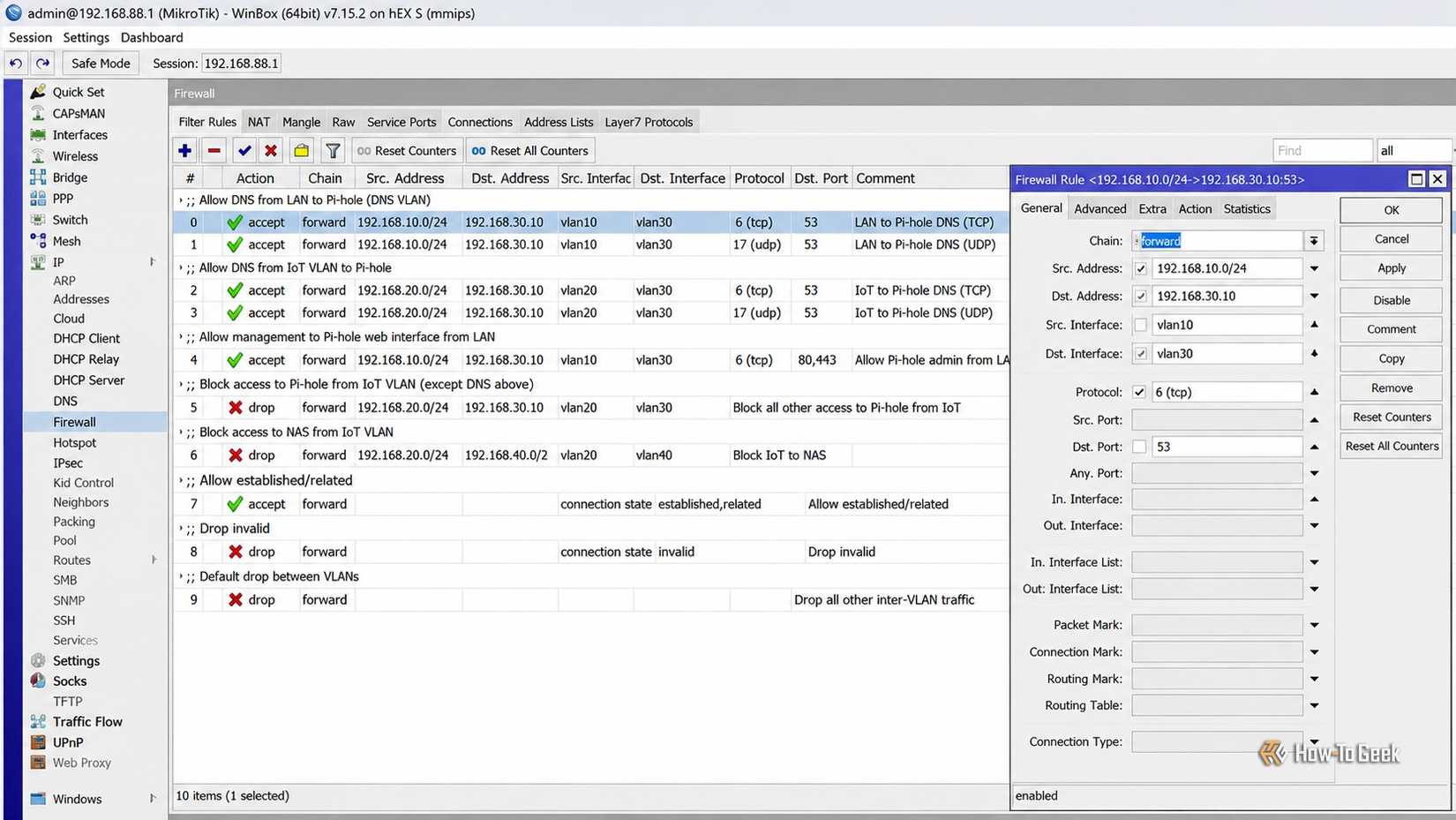The image size is (1456, 820).
Task: Click the blue plus add rule icon
Action: coord(184,151)
